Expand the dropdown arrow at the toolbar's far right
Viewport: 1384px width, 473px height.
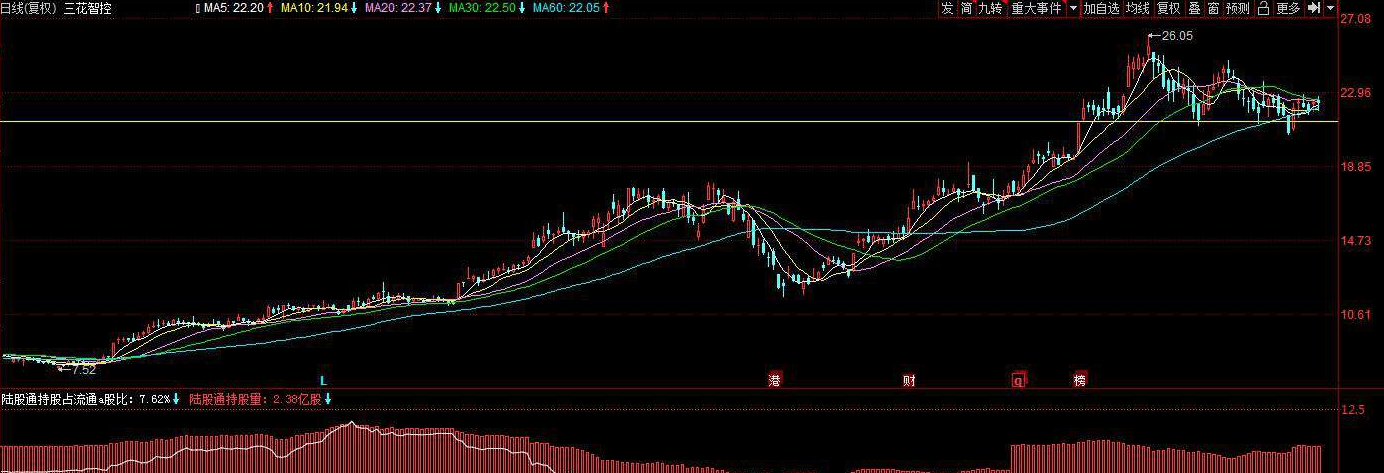click(x=1330, y=8)
